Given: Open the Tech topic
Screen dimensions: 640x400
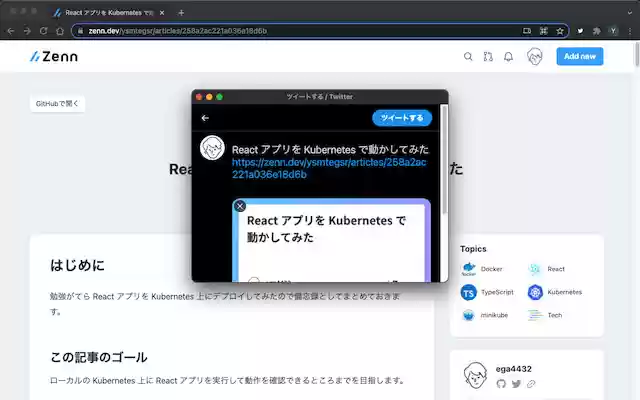Looking at the screenshot, I should (555, 315).
